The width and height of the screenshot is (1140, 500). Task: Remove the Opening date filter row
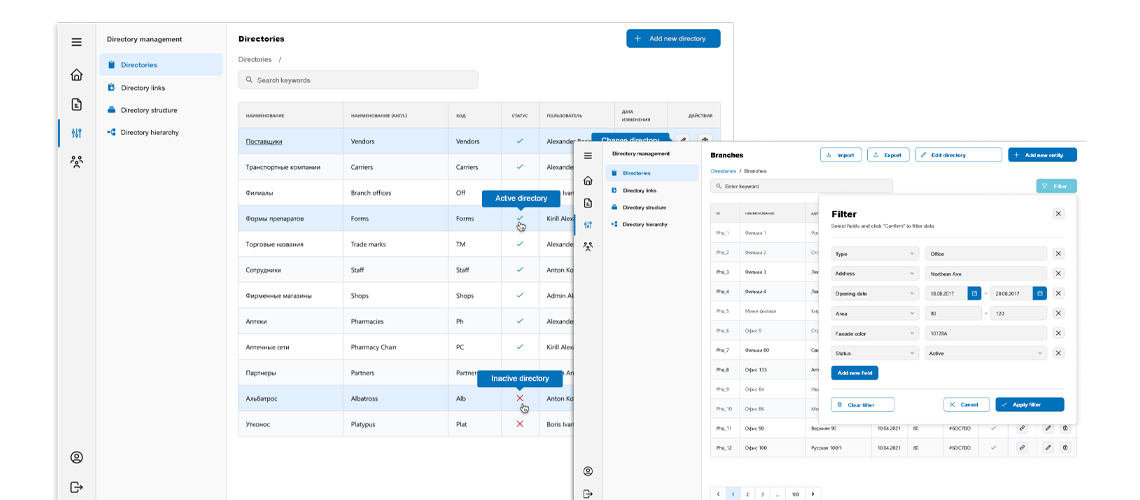1059,293
